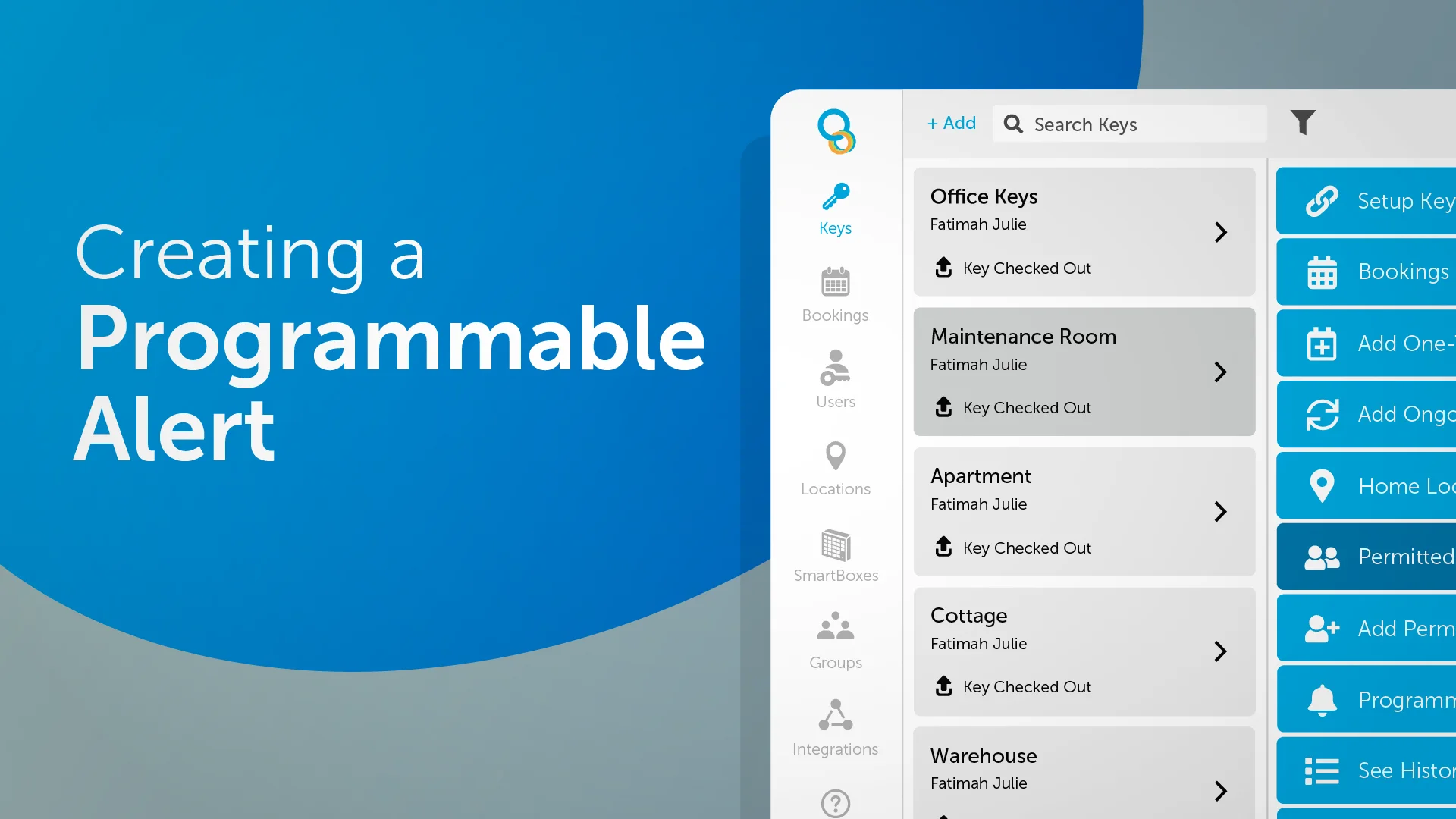The width and height of the screenshot is (1456, 819).
Task: Expand Office Keys chevron arrow
Action: pos(1220,232)
